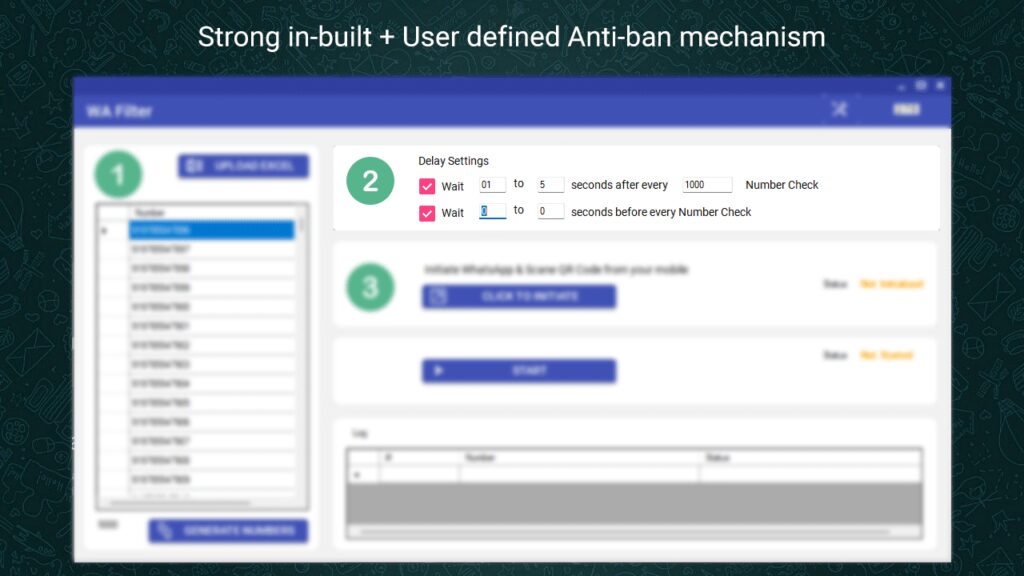Click the Number column header in the list
Viewport: 1024px width, 576px height.
point(211,213)
